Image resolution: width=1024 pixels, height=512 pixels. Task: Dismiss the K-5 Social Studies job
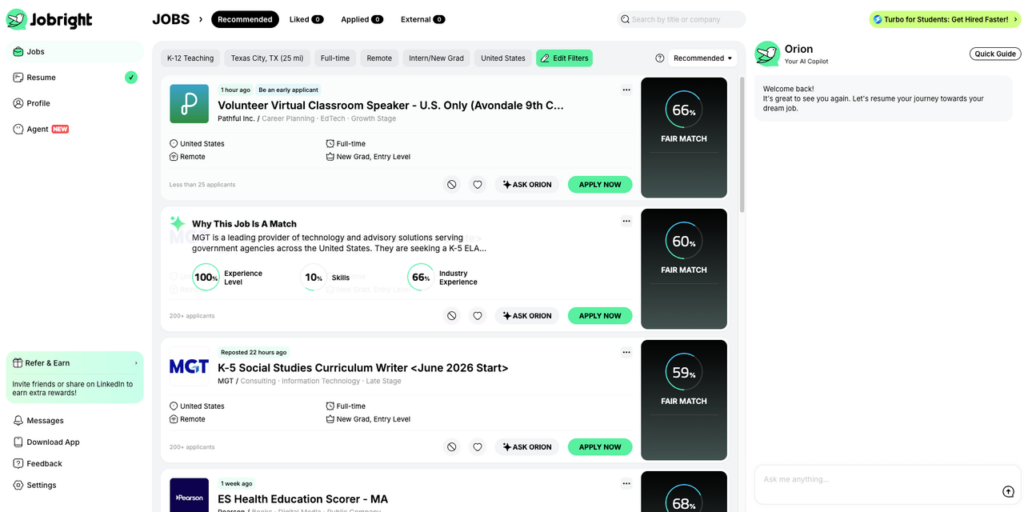(x=451, y=447)
